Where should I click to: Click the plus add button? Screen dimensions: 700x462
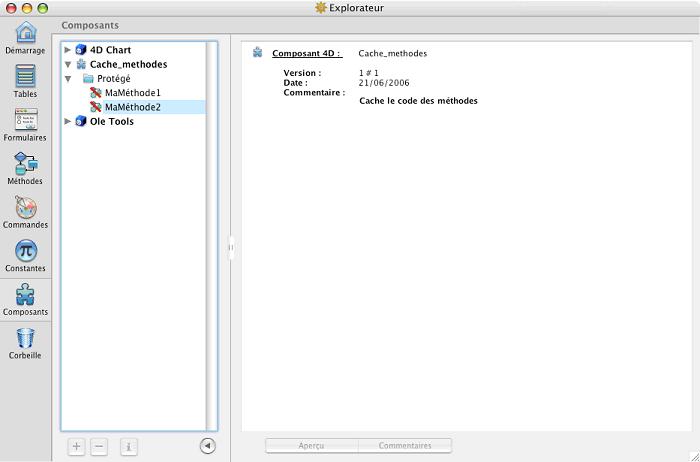[x=77, y=447]
